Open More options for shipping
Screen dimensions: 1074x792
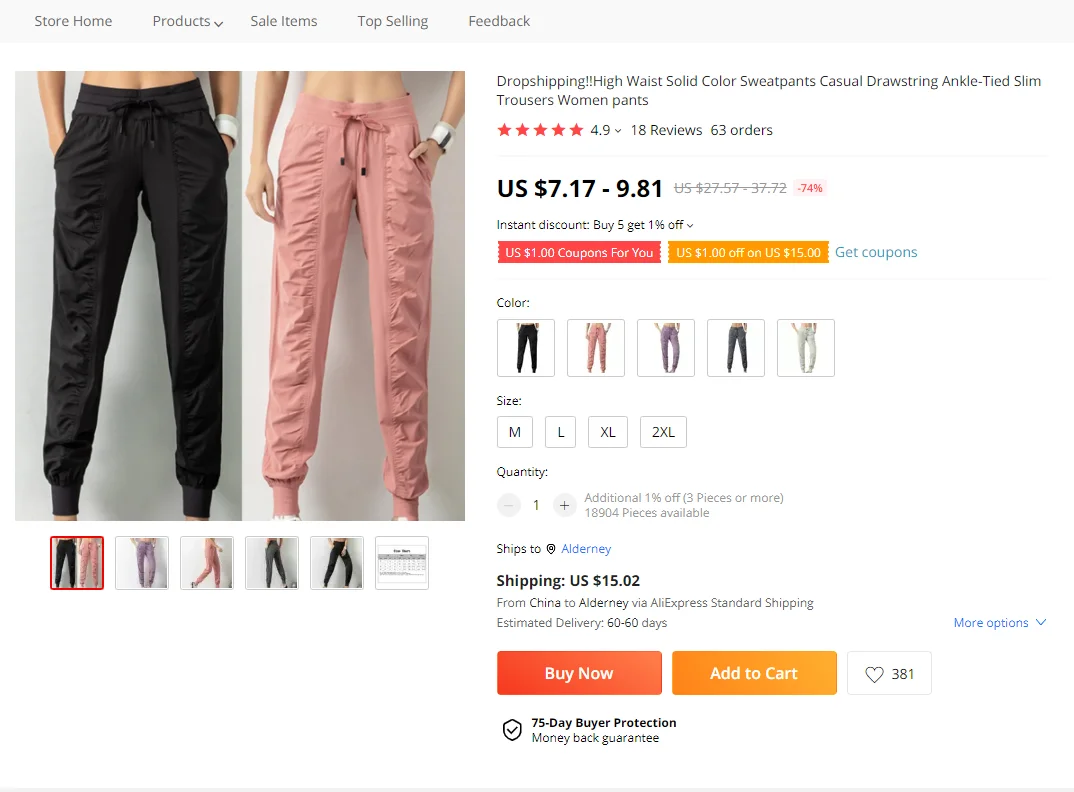(x=1000, y=623)
